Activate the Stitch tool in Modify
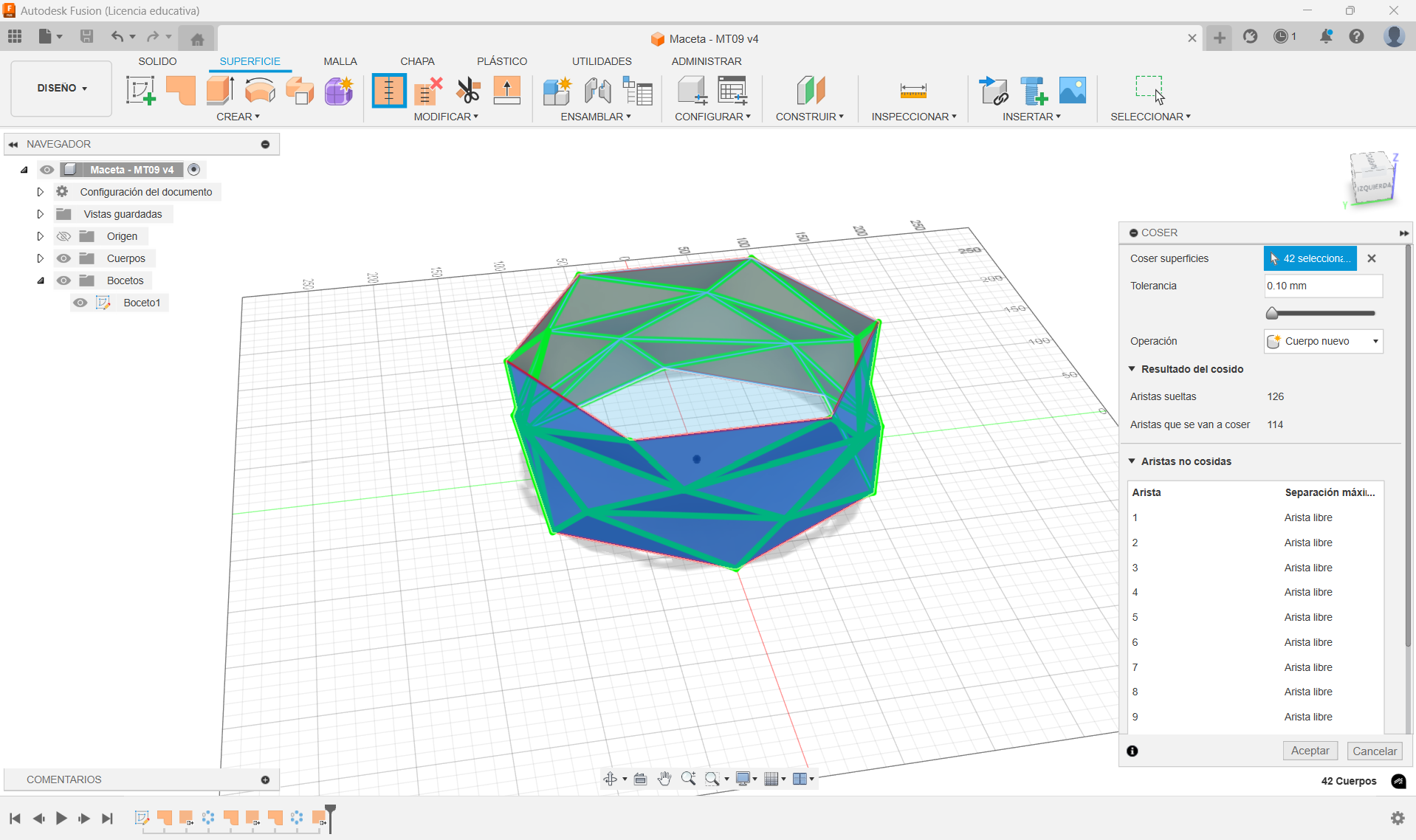The height and width of the screenshot is (840, 1416). point(388,91)
